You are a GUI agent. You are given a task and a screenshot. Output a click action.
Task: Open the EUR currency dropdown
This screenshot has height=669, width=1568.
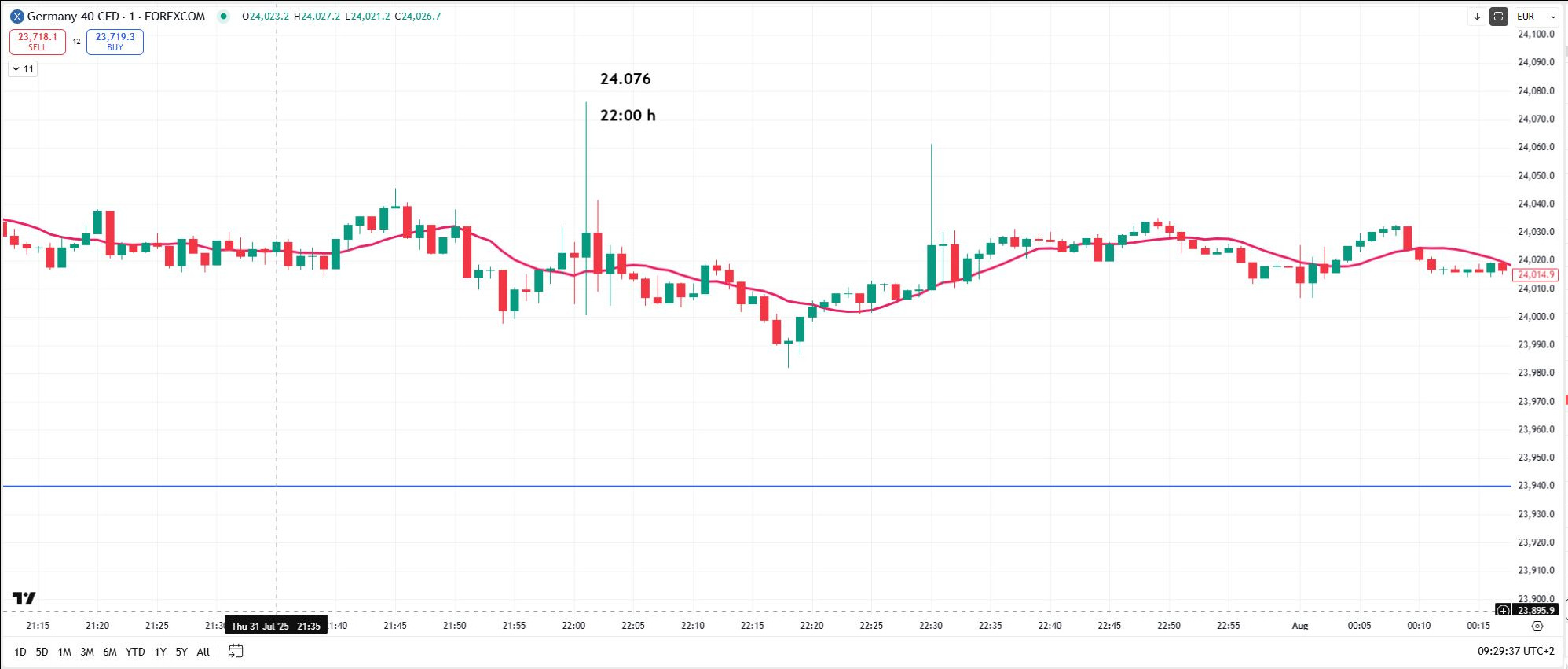(x=1536, y=16)
